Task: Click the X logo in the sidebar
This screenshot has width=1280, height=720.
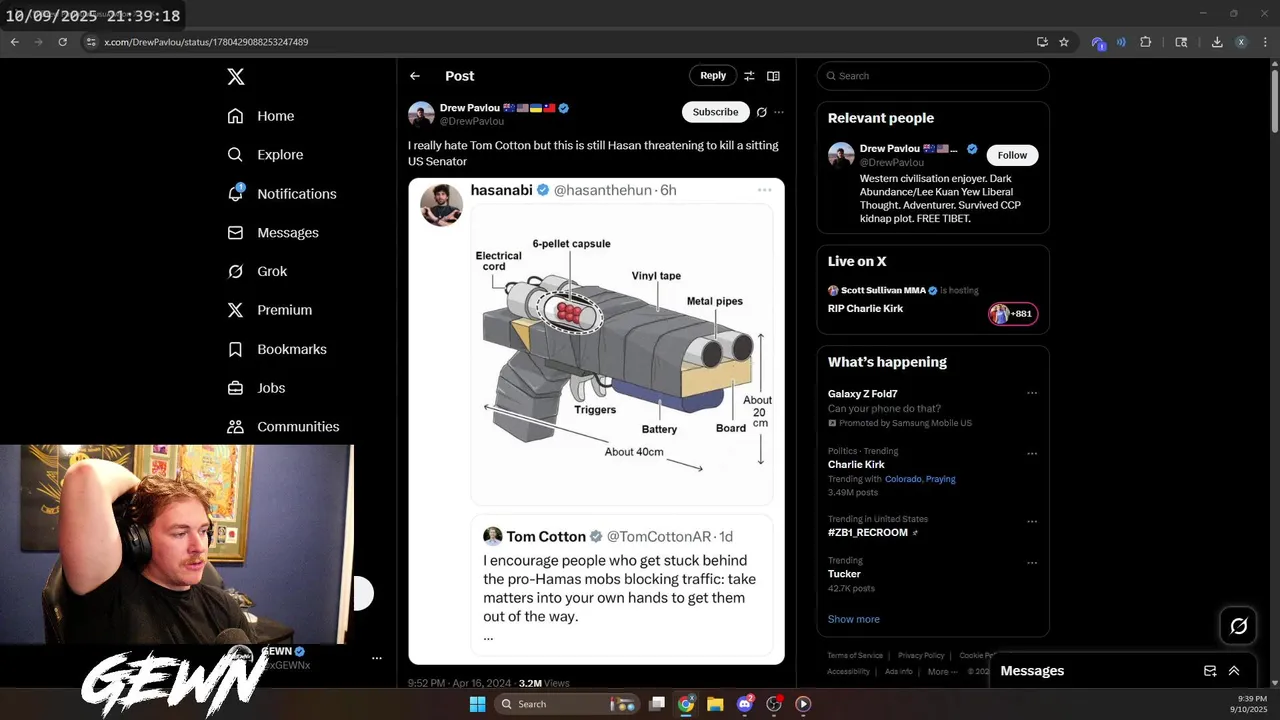Action: tap(235, 77)
